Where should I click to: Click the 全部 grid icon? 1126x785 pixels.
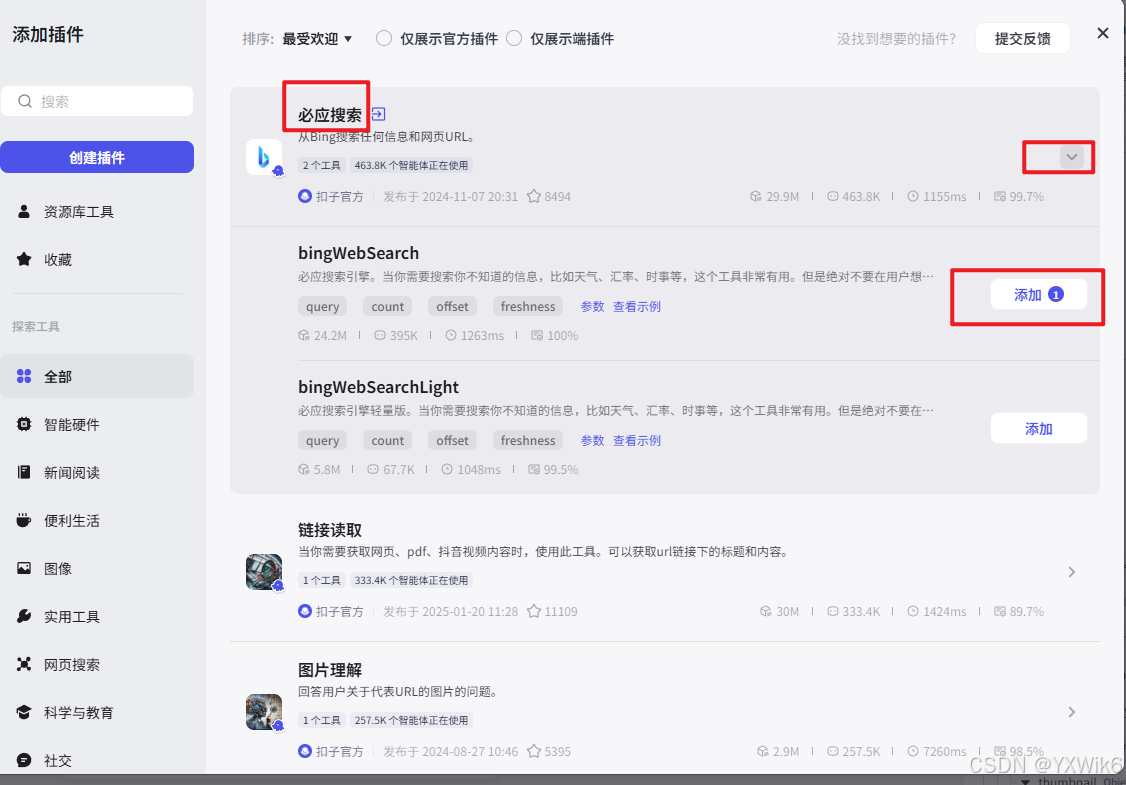pyautogui.click(x=24, y=376)
